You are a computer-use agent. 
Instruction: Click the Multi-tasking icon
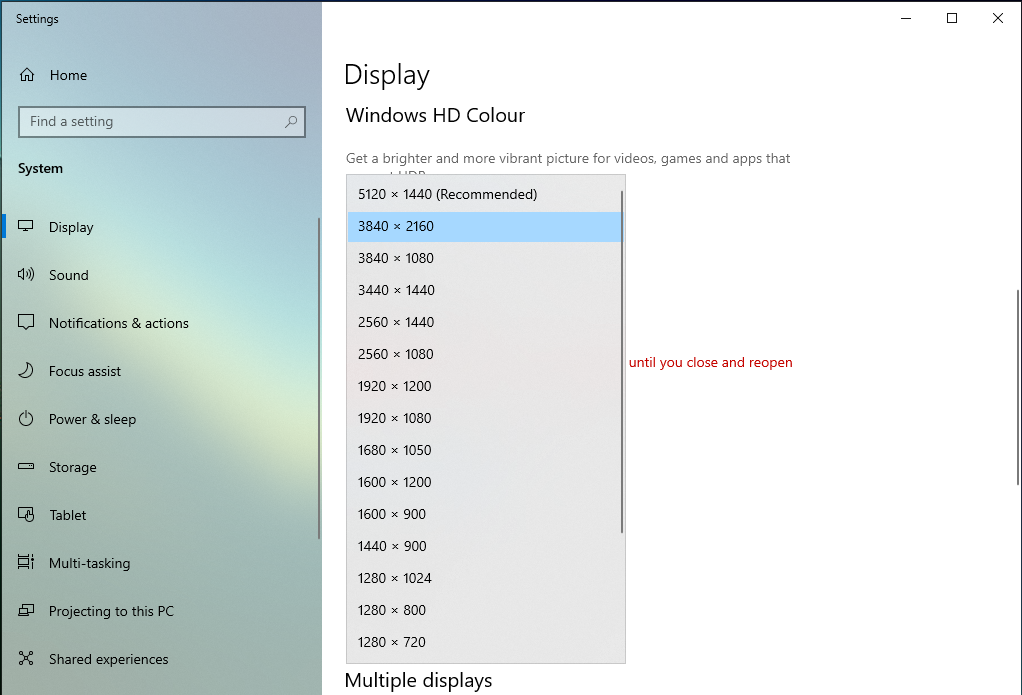25,562
